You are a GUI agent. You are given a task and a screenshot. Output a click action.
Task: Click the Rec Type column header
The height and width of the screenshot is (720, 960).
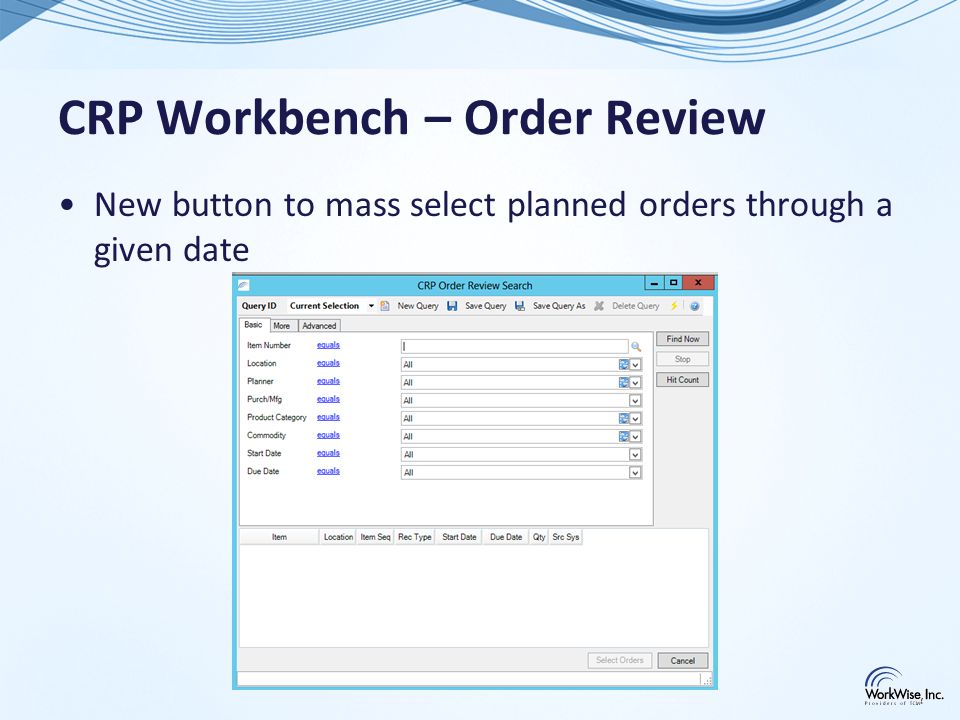(x=414, y=537)
